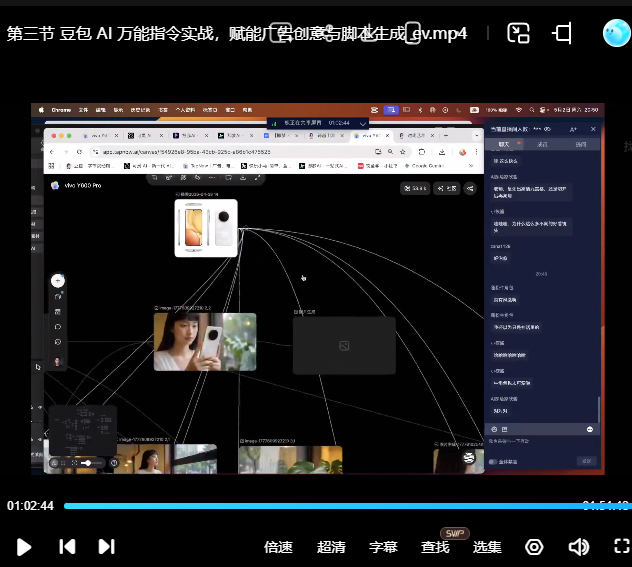Image resolution: width=632 pixels, height=567 pixels.
Task: Switch to the rightmost chat panel tab
Action: click(580, 144)
